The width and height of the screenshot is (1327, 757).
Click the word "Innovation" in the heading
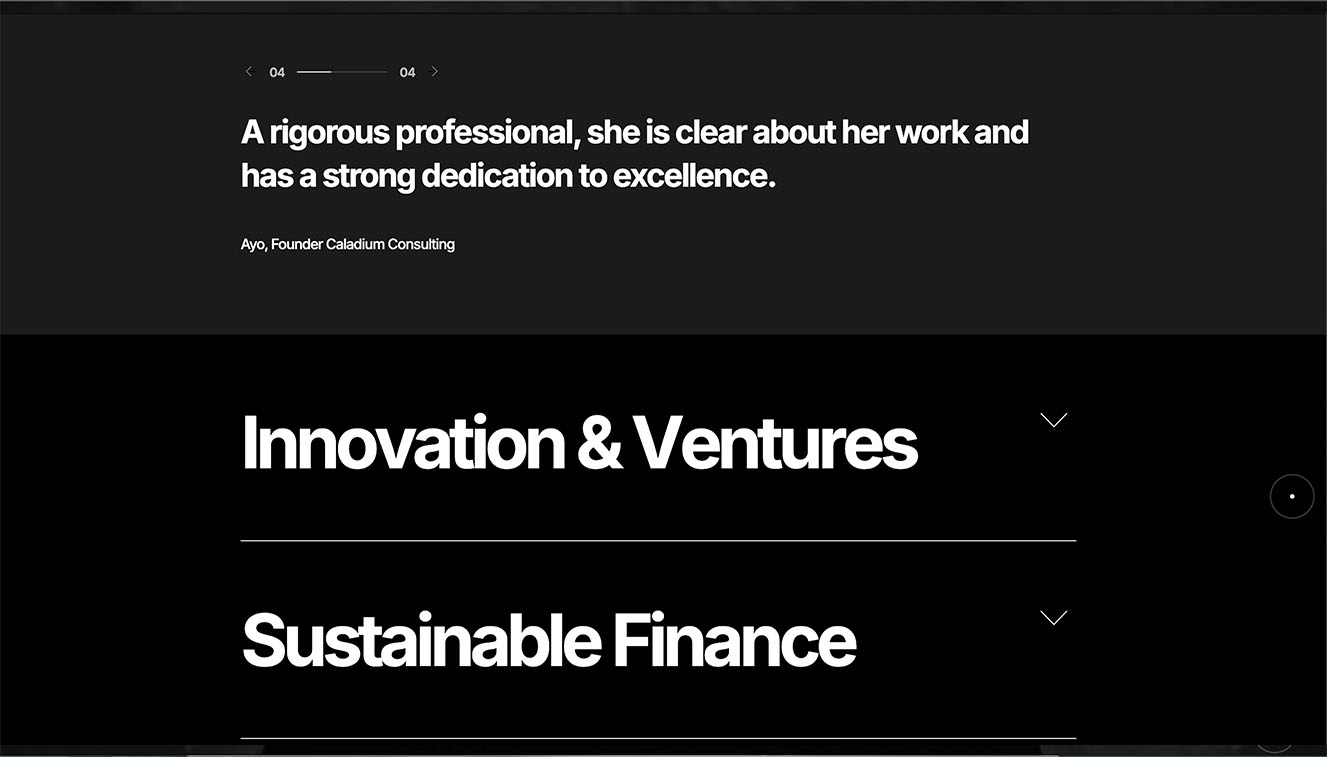(x=403, y=443)
